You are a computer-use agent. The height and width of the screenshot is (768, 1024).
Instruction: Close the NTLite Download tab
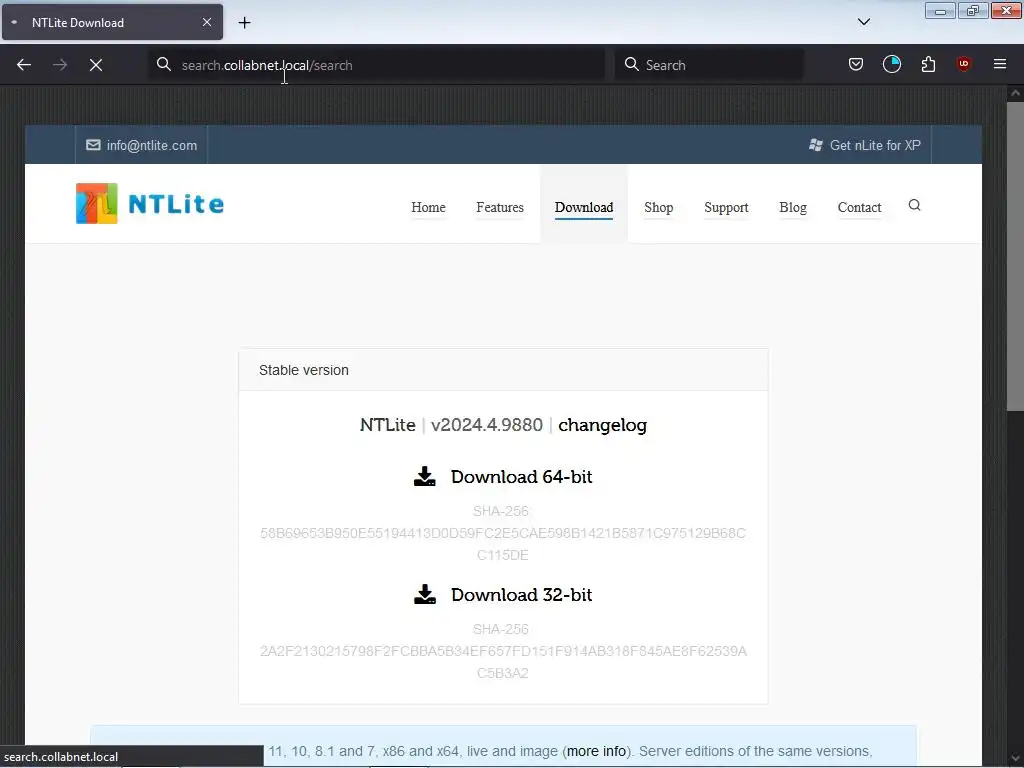[207, 22]
